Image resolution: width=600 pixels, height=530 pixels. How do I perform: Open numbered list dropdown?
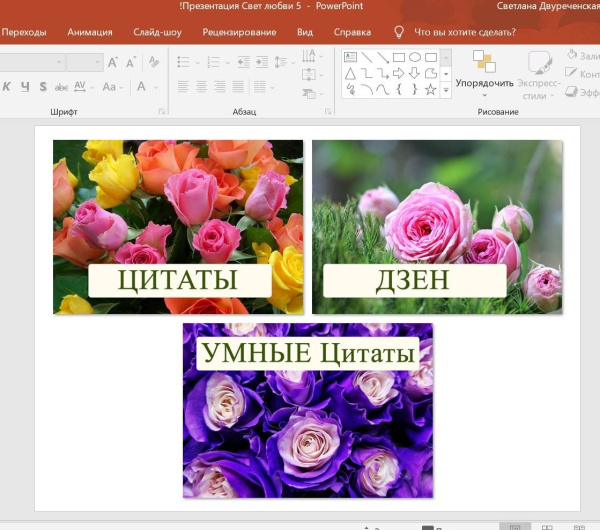[227, 63]
